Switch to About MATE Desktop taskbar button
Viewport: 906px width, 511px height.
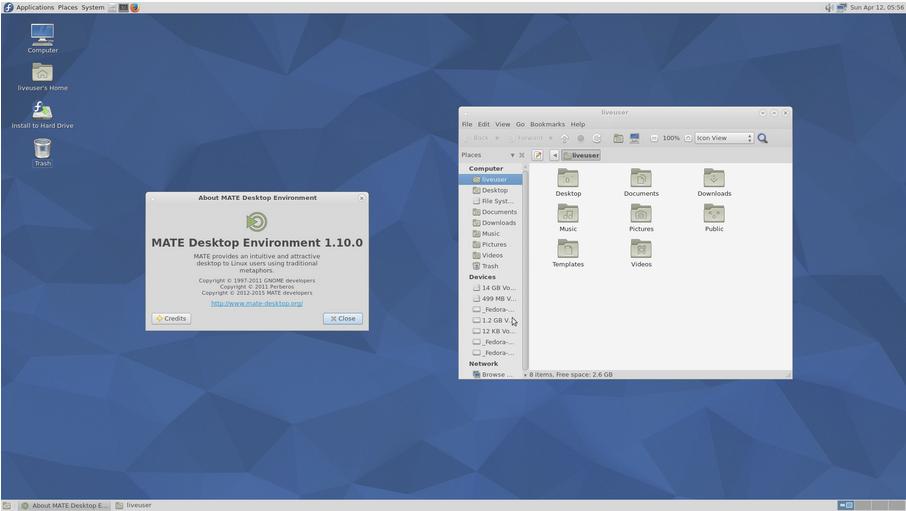point(65,505)
